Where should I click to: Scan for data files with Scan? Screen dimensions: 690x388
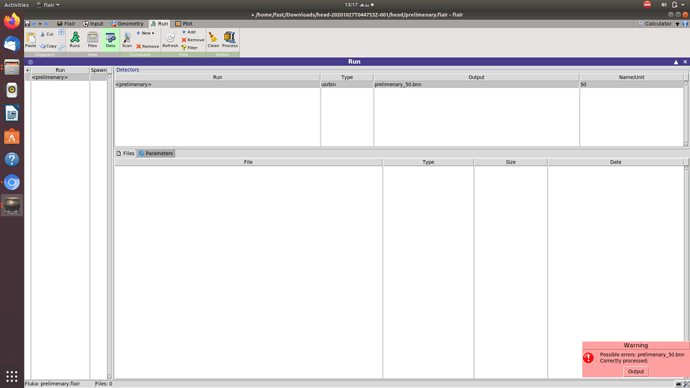[x=127, y=40]
